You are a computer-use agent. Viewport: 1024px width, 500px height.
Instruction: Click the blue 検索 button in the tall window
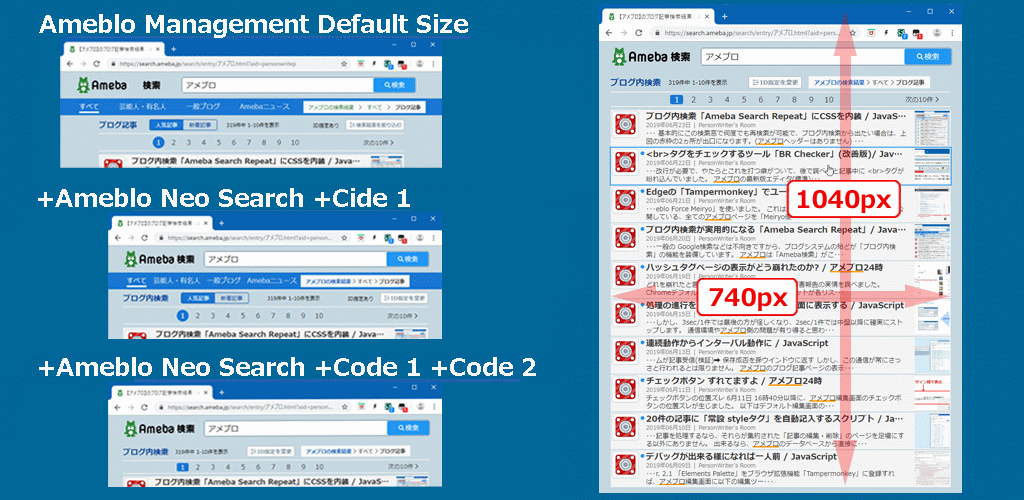coord(927,57)
